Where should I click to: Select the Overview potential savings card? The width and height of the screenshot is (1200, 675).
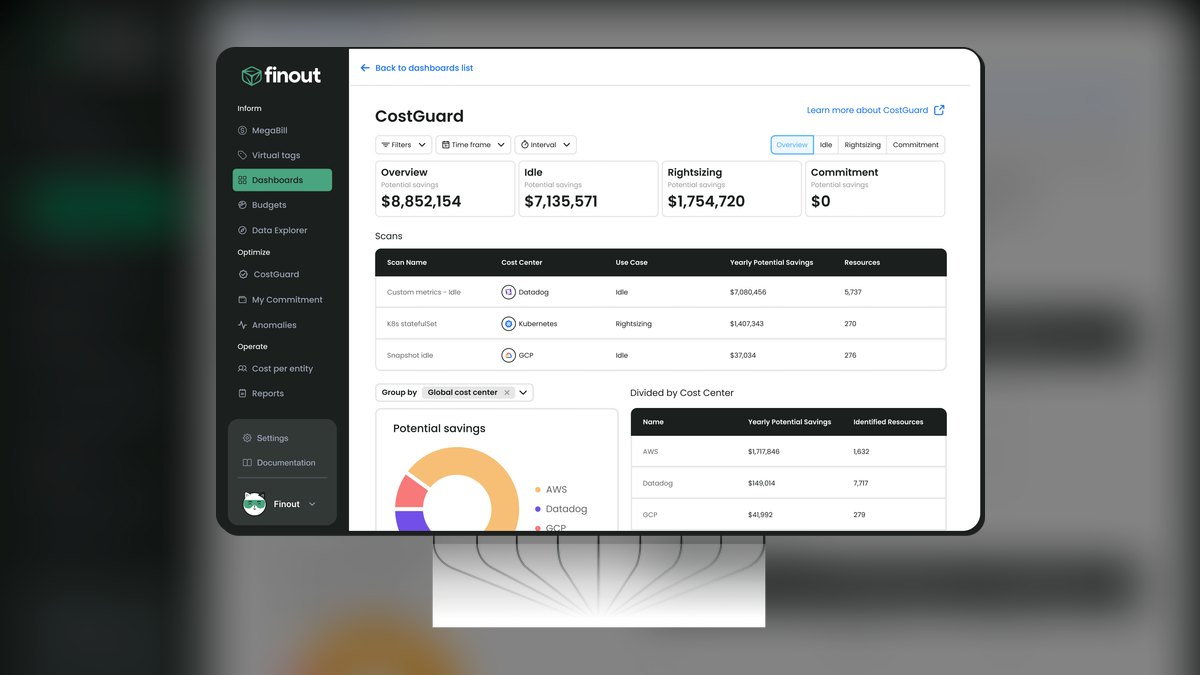(x=445, y=189)
